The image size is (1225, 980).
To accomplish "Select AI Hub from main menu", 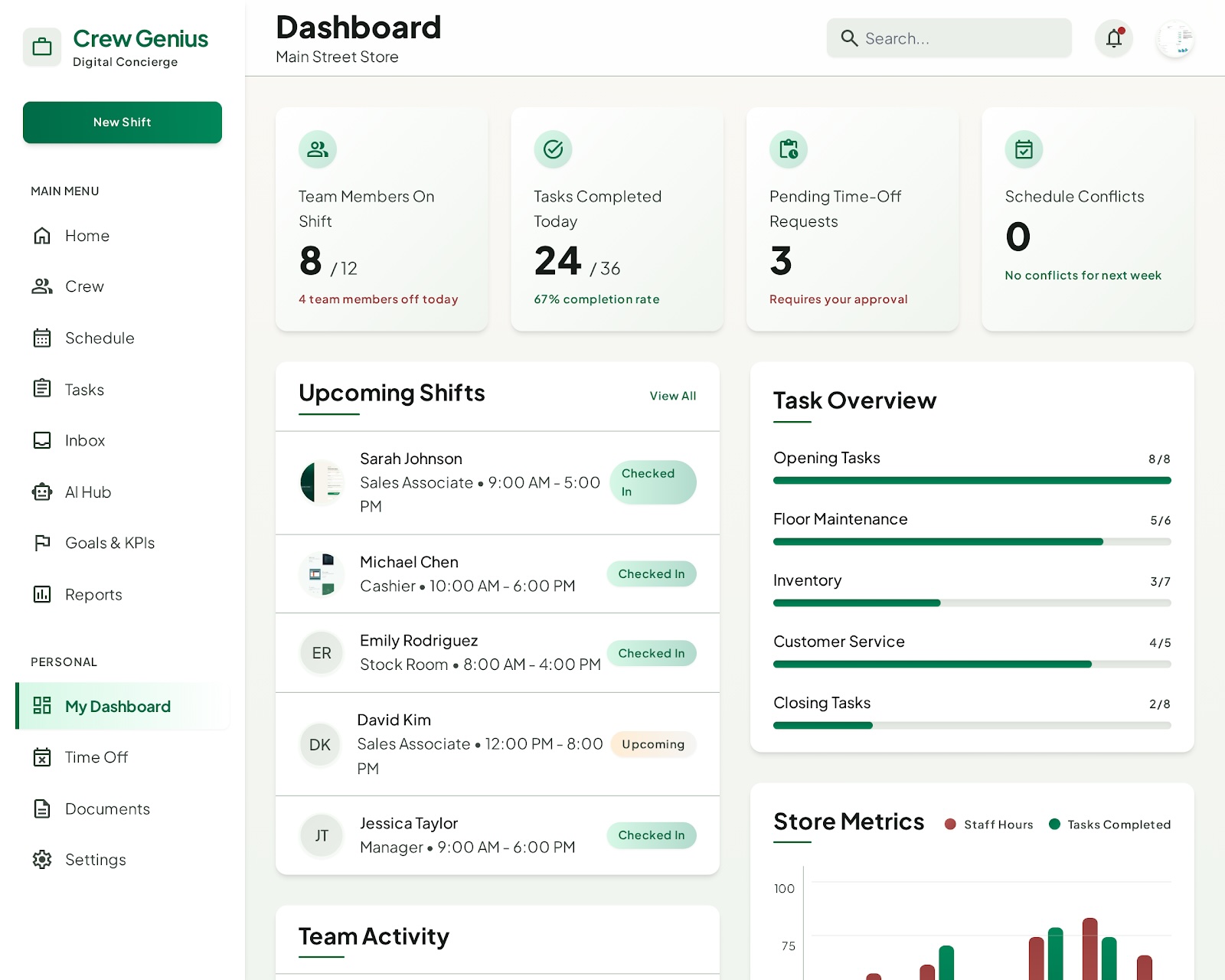I will (x=122, y=492).
